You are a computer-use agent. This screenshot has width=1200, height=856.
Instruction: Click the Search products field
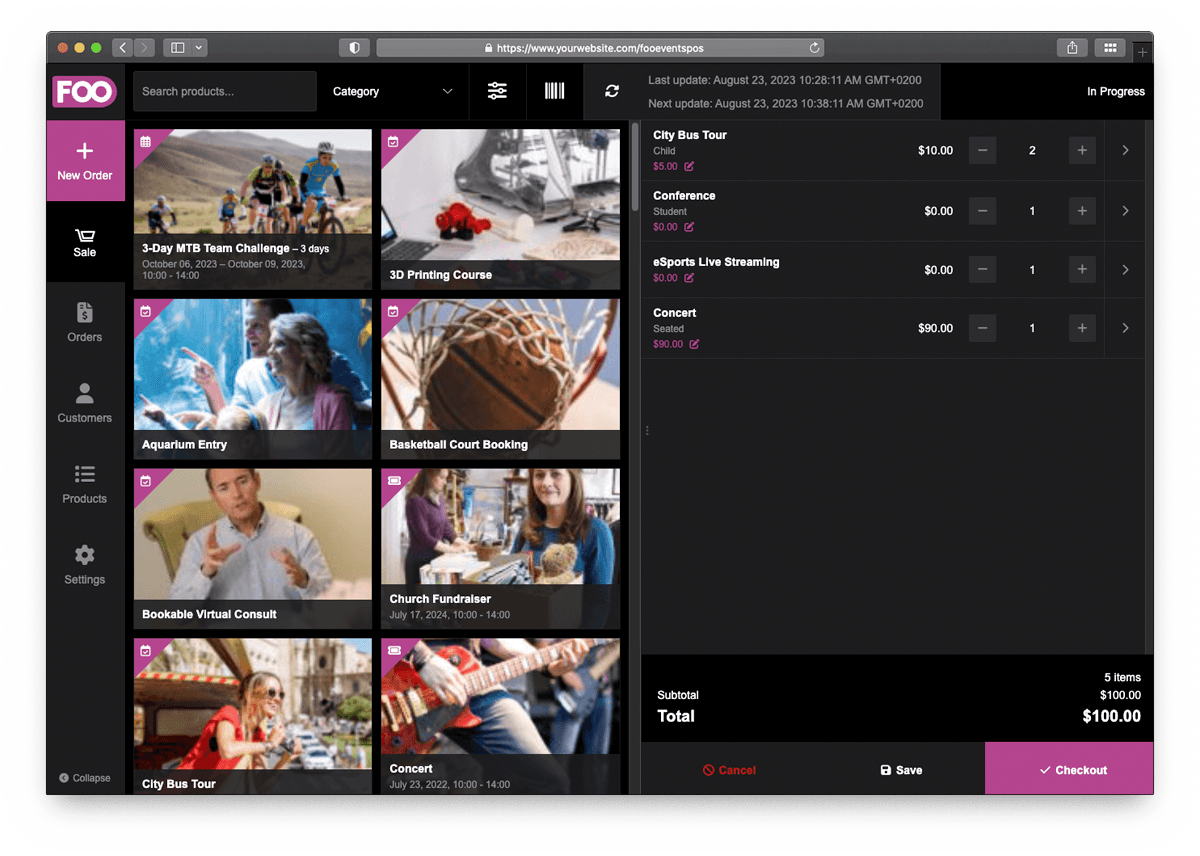[x=225, y=91]
